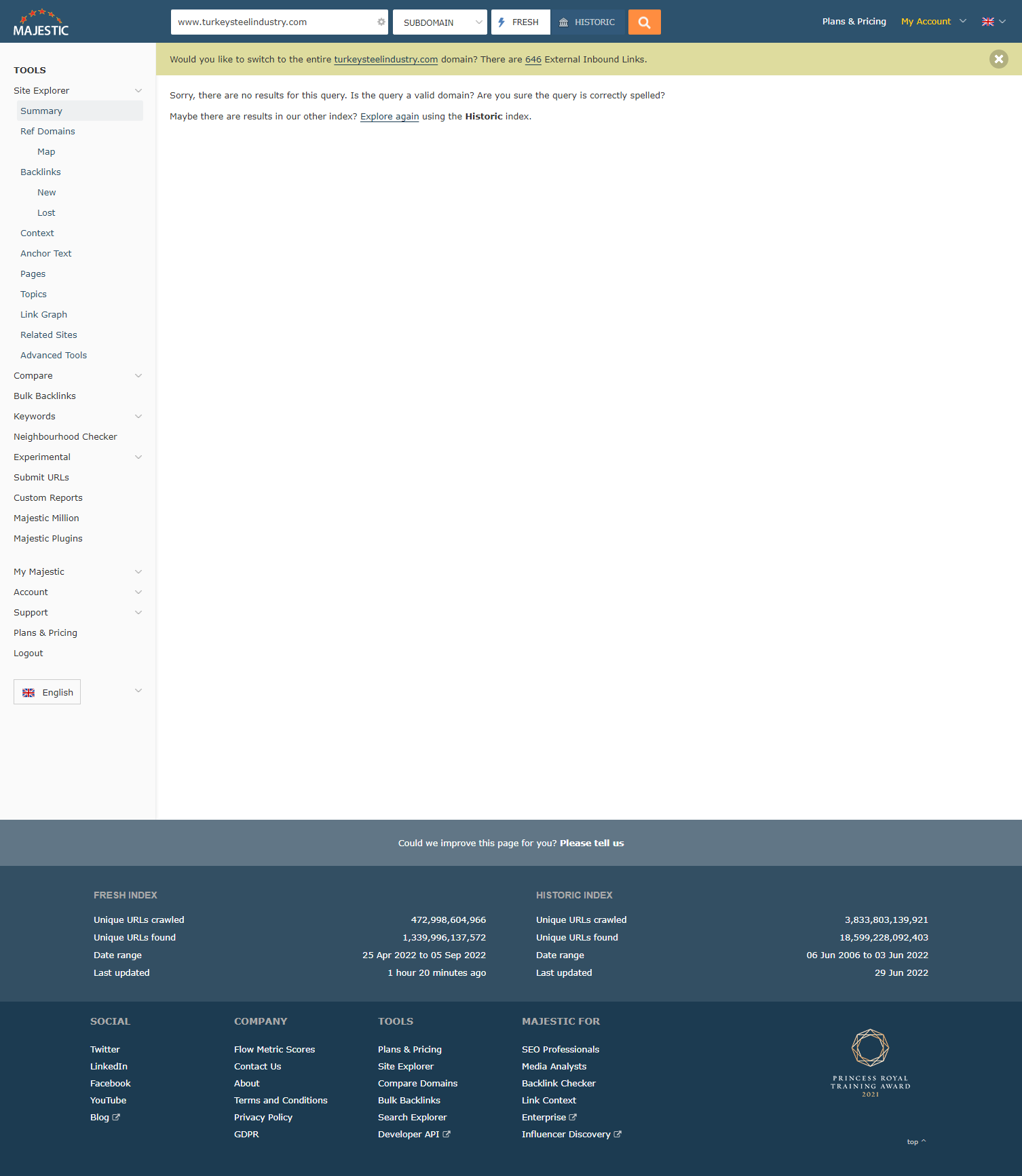
Task: Open Developer API external link
Action: click(x=414, y=1135)
